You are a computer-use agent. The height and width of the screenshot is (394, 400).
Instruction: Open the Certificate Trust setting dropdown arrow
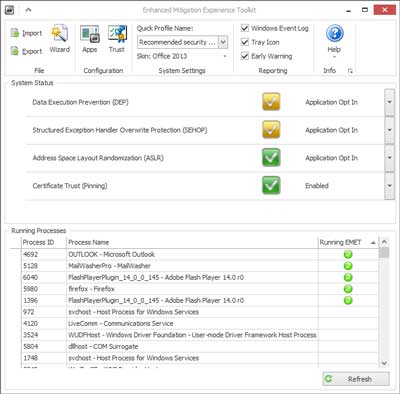389,186
